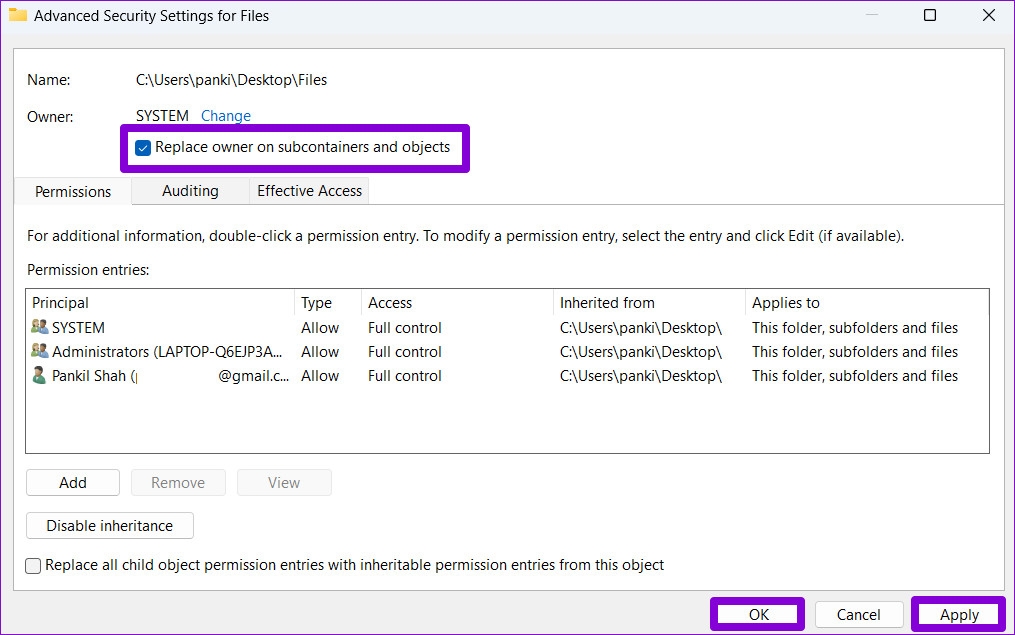Click the Change owner link
This screenshot has height=635, width=1015.
pyautogui.click(x=226, y=116)
